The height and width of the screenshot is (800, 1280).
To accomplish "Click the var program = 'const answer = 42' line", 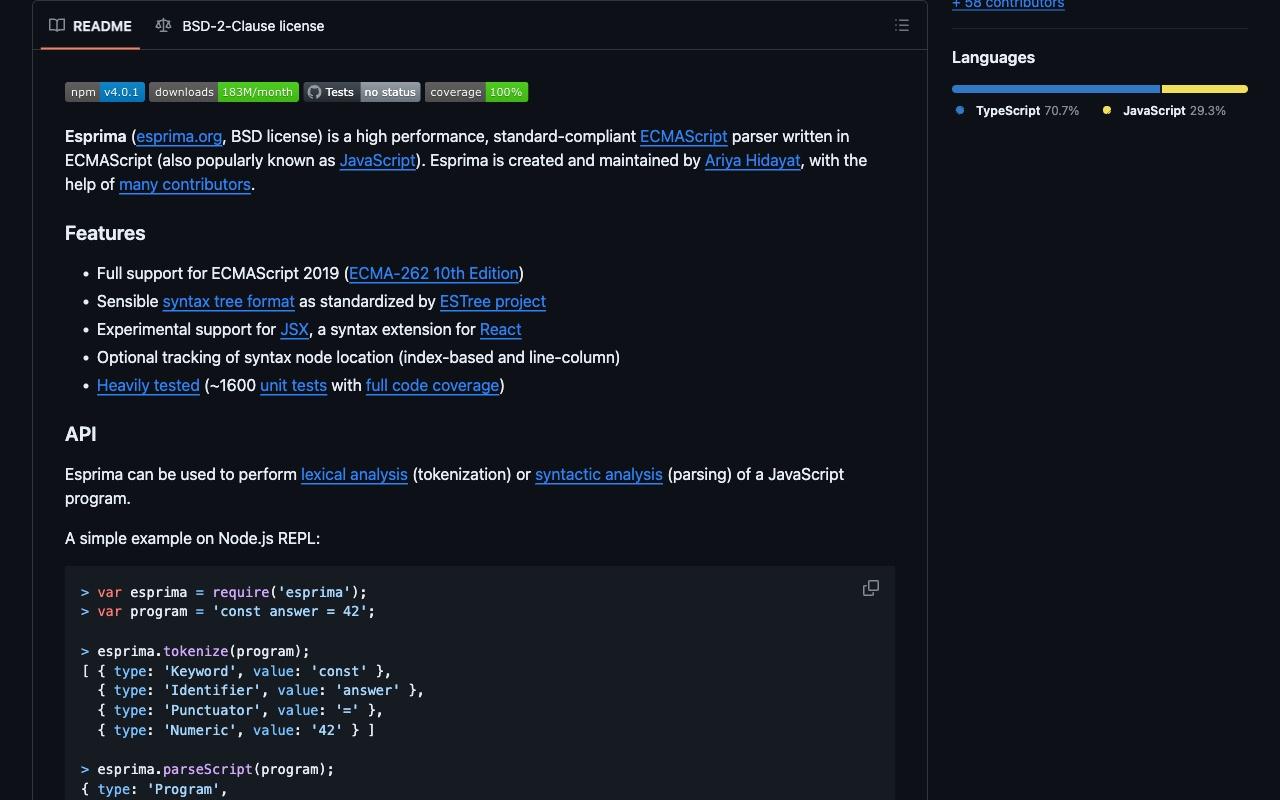I will pos(228,611).
